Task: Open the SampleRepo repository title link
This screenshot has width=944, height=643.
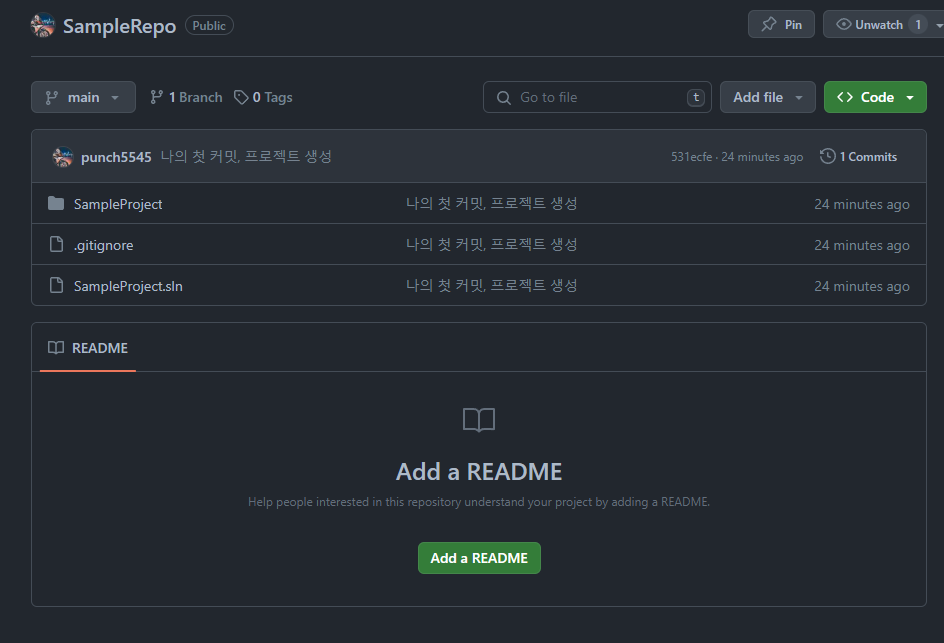Action: click(x=119, y=26)
